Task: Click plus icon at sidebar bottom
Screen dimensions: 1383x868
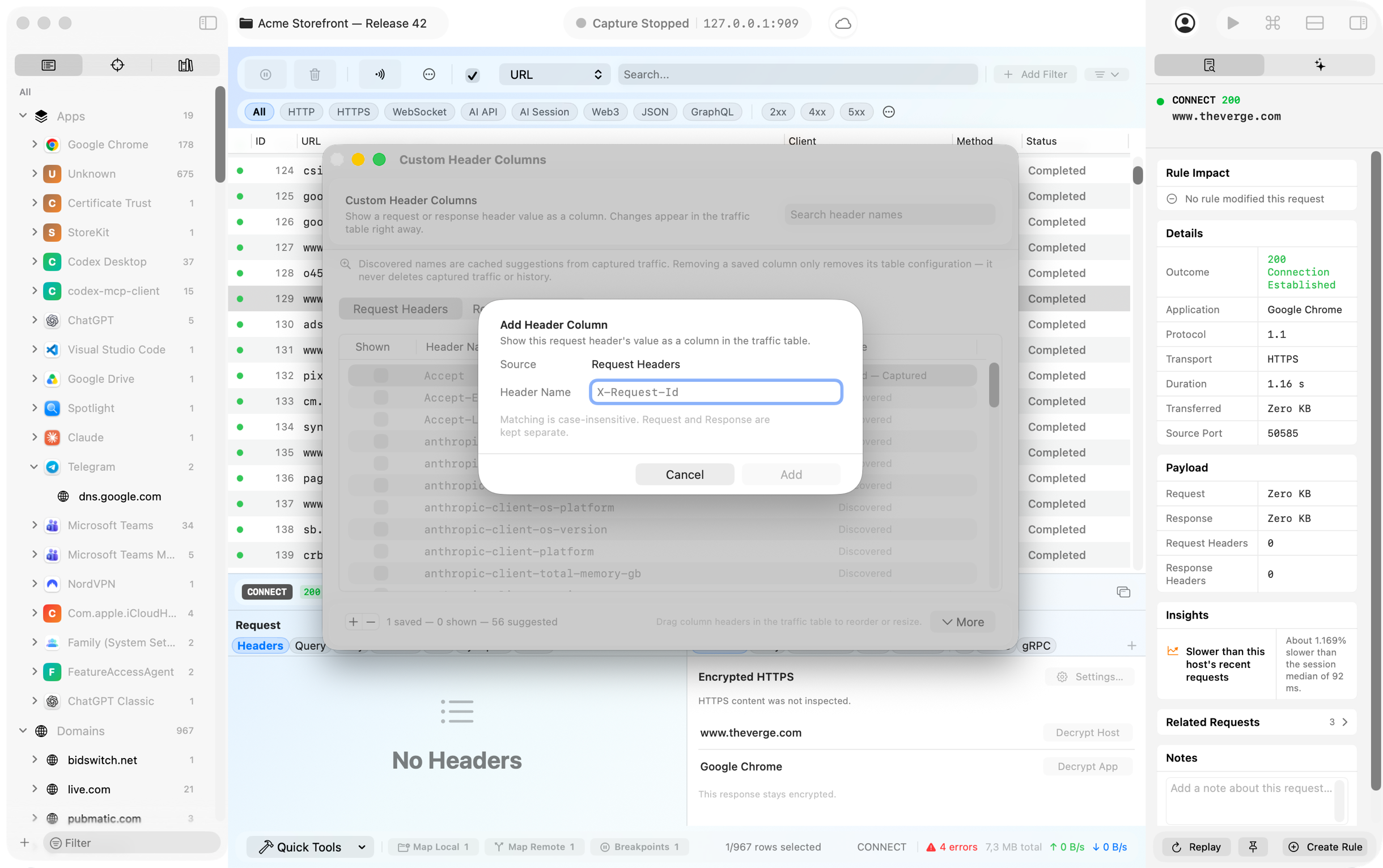Action: 25,842
